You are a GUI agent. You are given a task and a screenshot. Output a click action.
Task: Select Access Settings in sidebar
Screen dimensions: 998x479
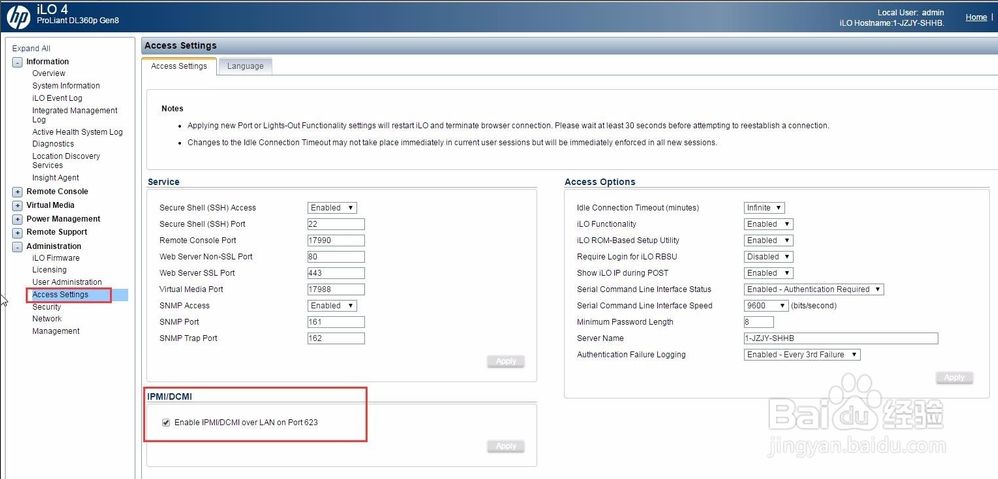tap(60, 295)
